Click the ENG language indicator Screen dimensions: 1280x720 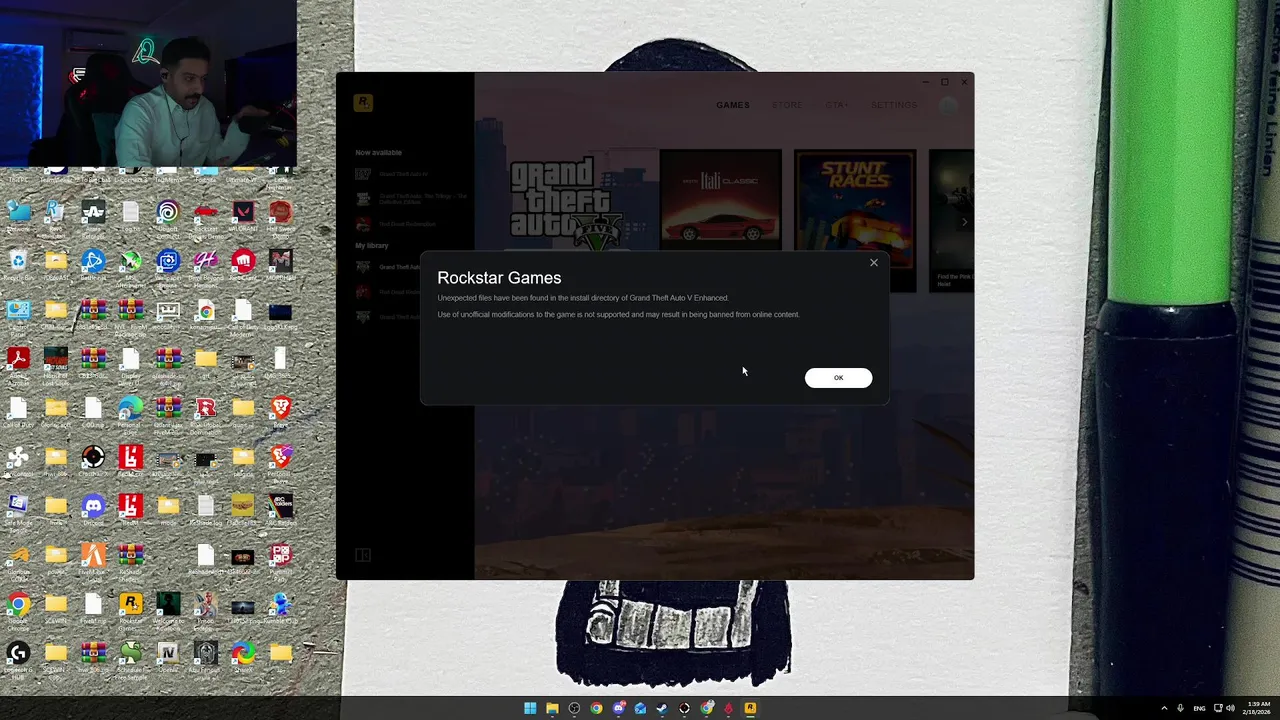click(x=1199, y=708)
